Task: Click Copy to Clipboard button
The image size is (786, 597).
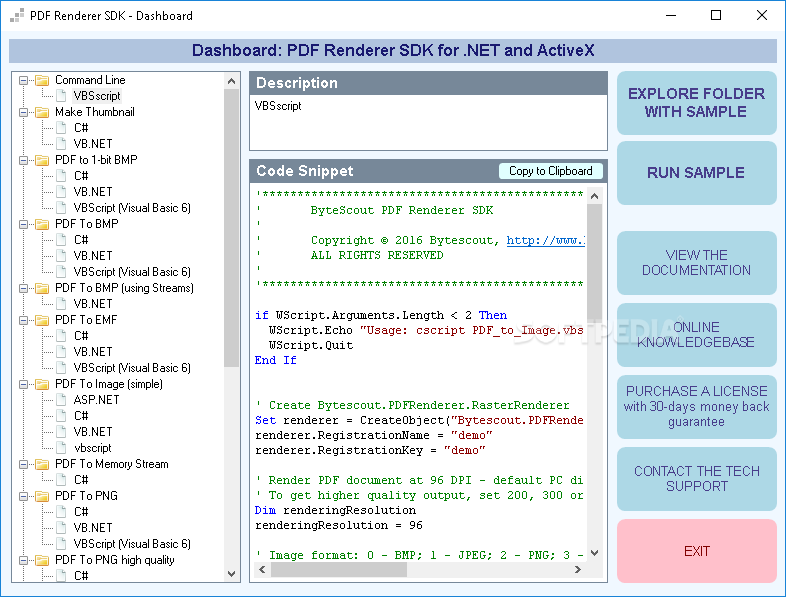Action: pos(550,171)
